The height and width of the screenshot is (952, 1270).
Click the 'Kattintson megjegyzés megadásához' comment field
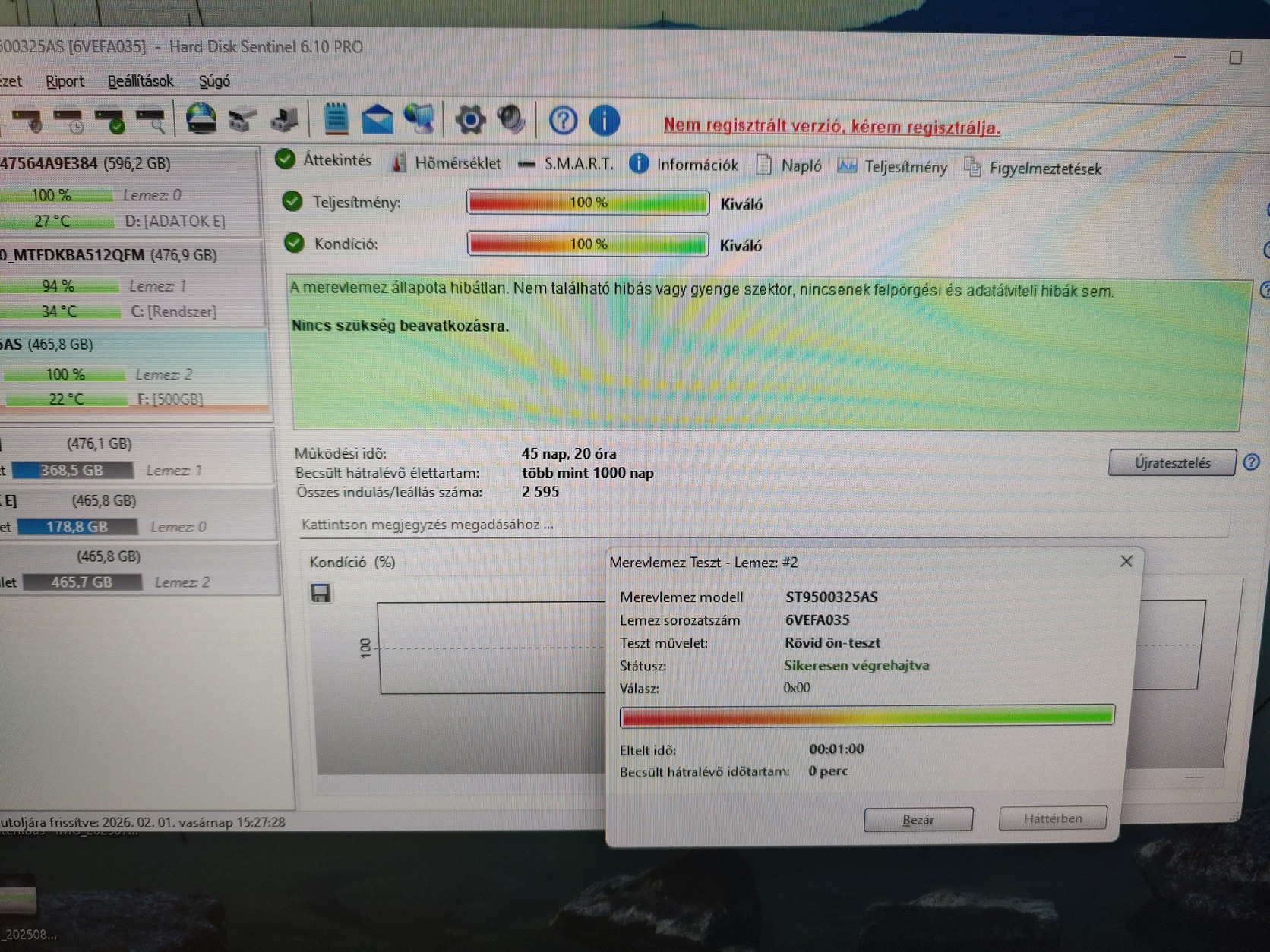764,525
